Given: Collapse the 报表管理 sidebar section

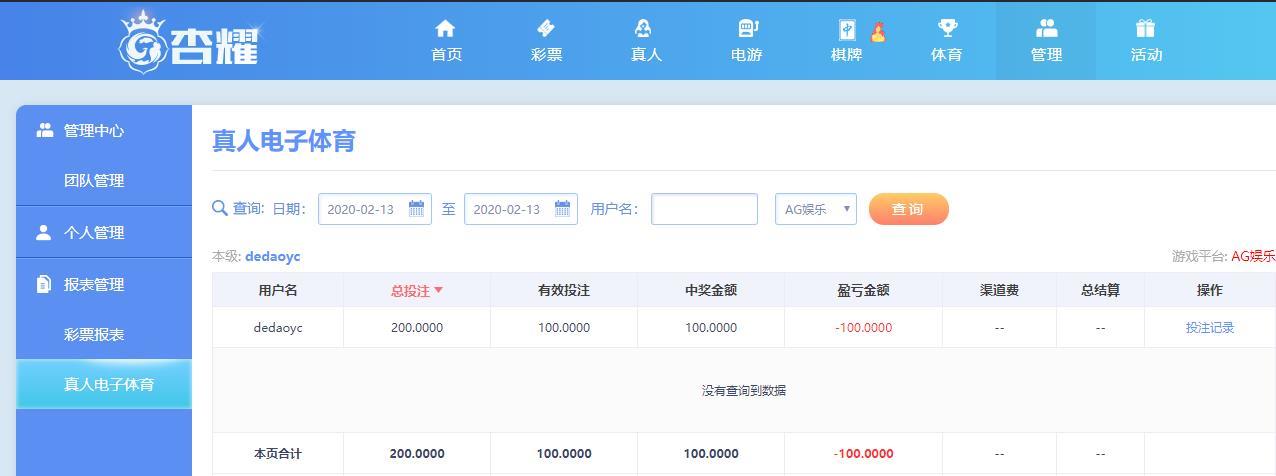Looking at the screenshot, I should coord(104,284).
